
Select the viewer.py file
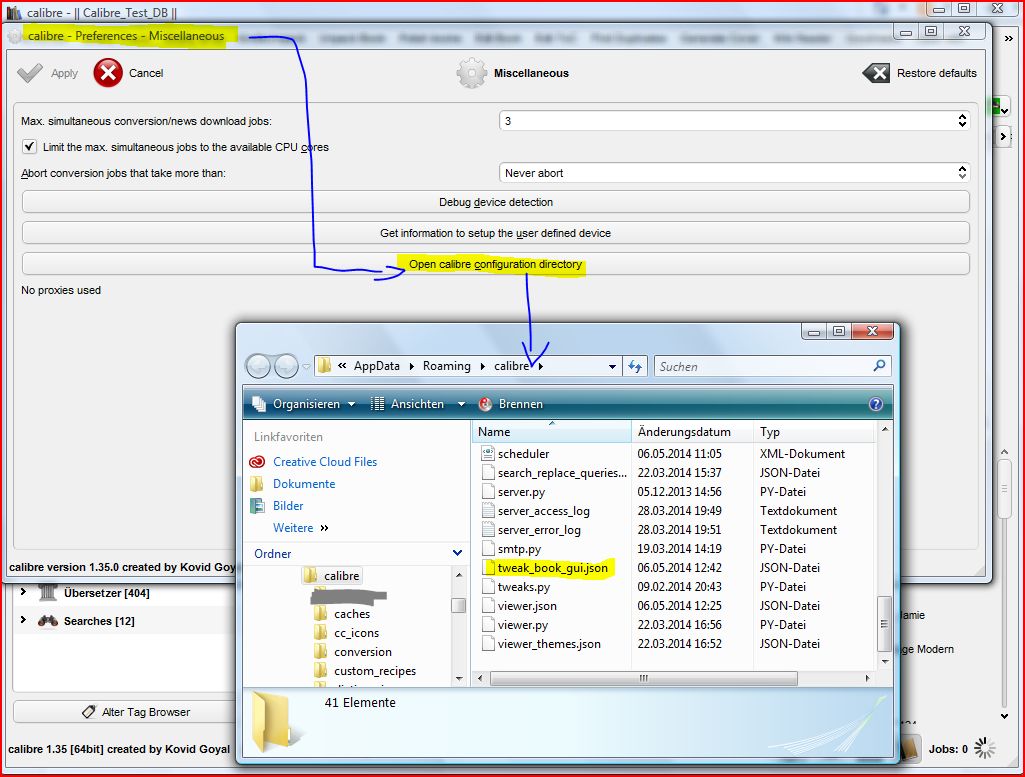click(523, 625)
